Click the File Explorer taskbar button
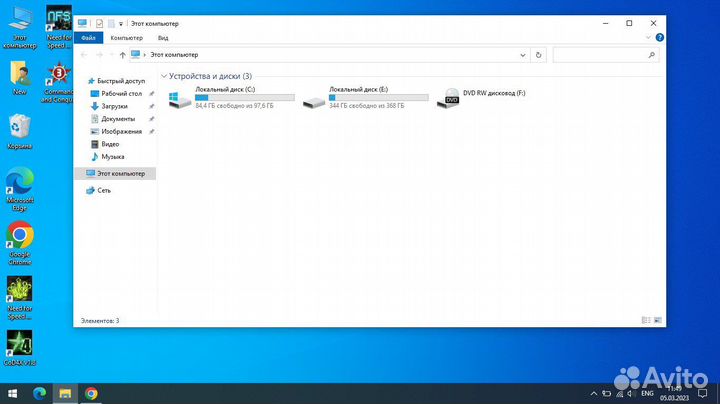Viewport: 720px width, 404px height. coord(65,393)
